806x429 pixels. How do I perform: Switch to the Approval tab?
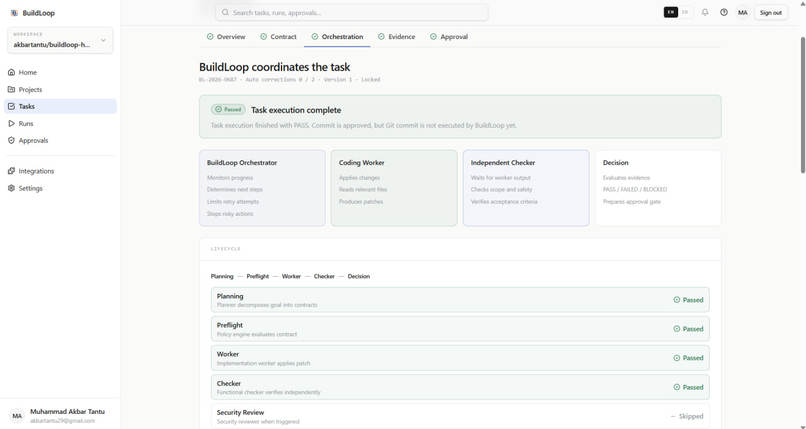449,36
